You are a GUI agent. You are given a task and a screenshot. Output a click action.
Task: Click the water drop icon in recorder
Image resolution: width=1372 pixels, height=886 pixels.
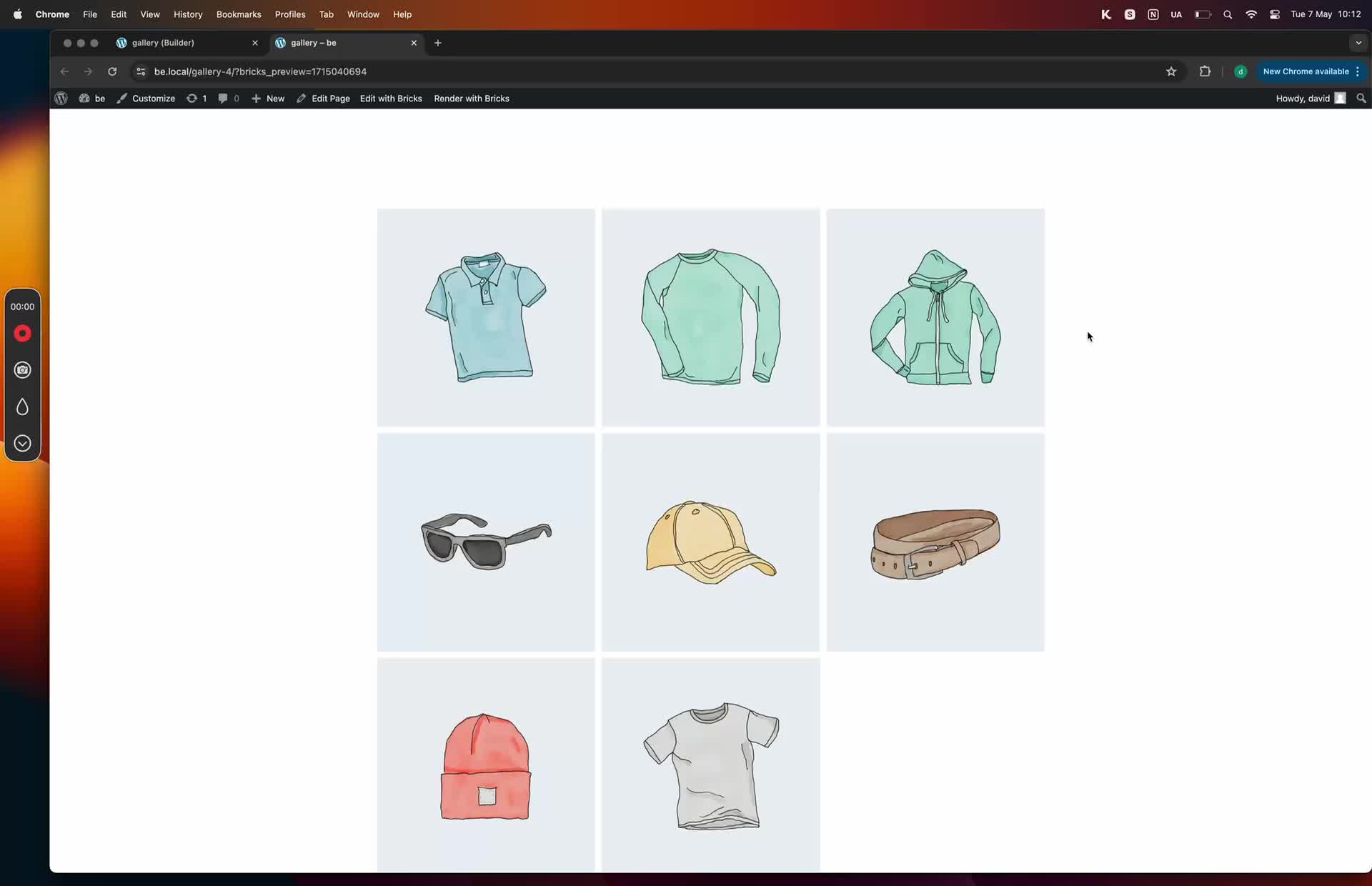[x=22, y=407]
